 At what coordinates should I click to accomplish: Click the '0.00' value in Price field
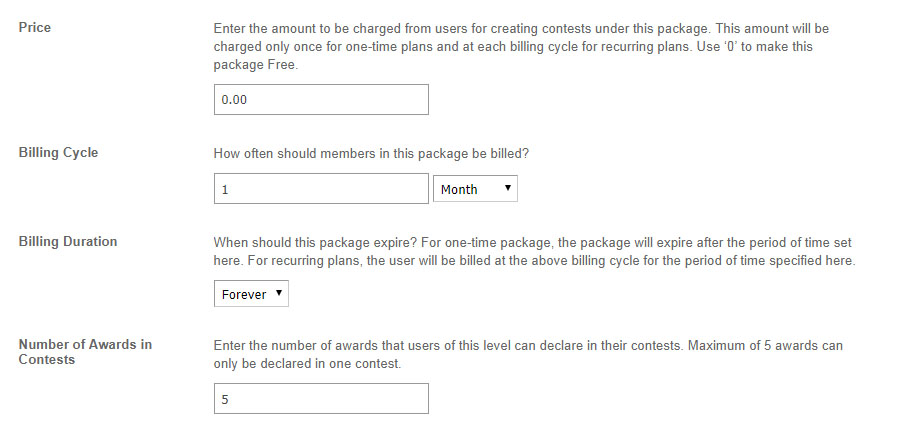(234, 101)
